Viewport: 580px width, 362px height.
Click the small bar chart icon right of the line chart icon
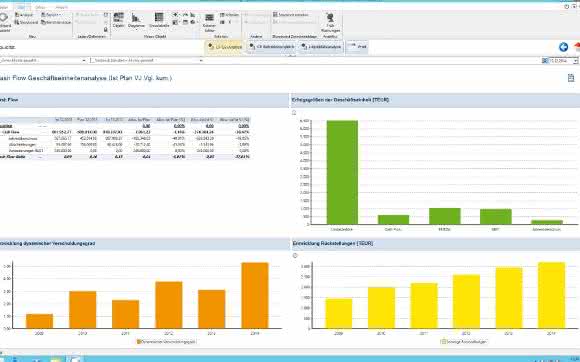(193, 15)
